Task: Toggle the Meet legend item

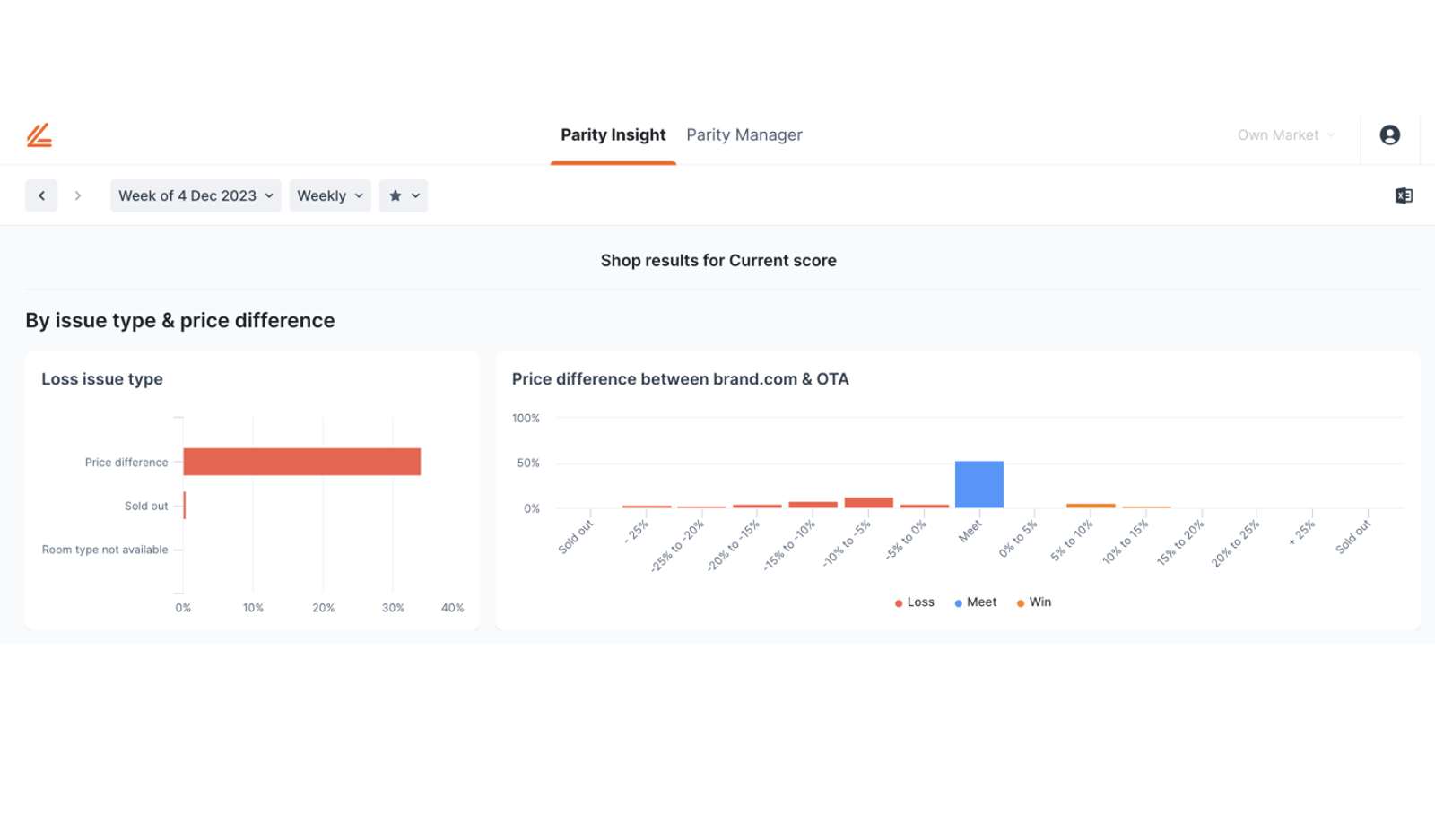Action: (976, 602)
